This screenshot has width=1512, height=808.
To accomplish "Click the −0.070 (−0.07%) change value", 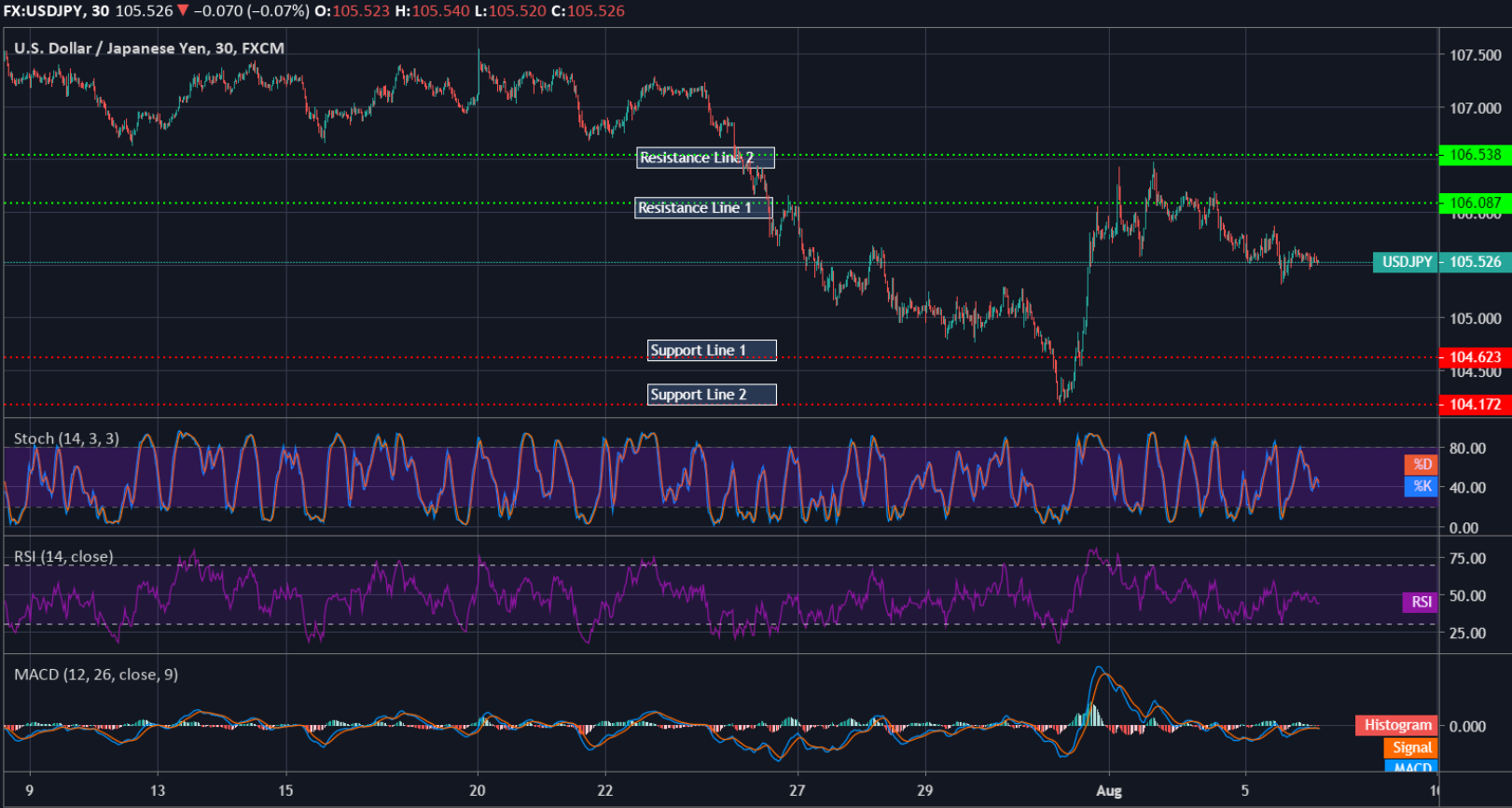I will pyautogui.click(x=252, y=11).
